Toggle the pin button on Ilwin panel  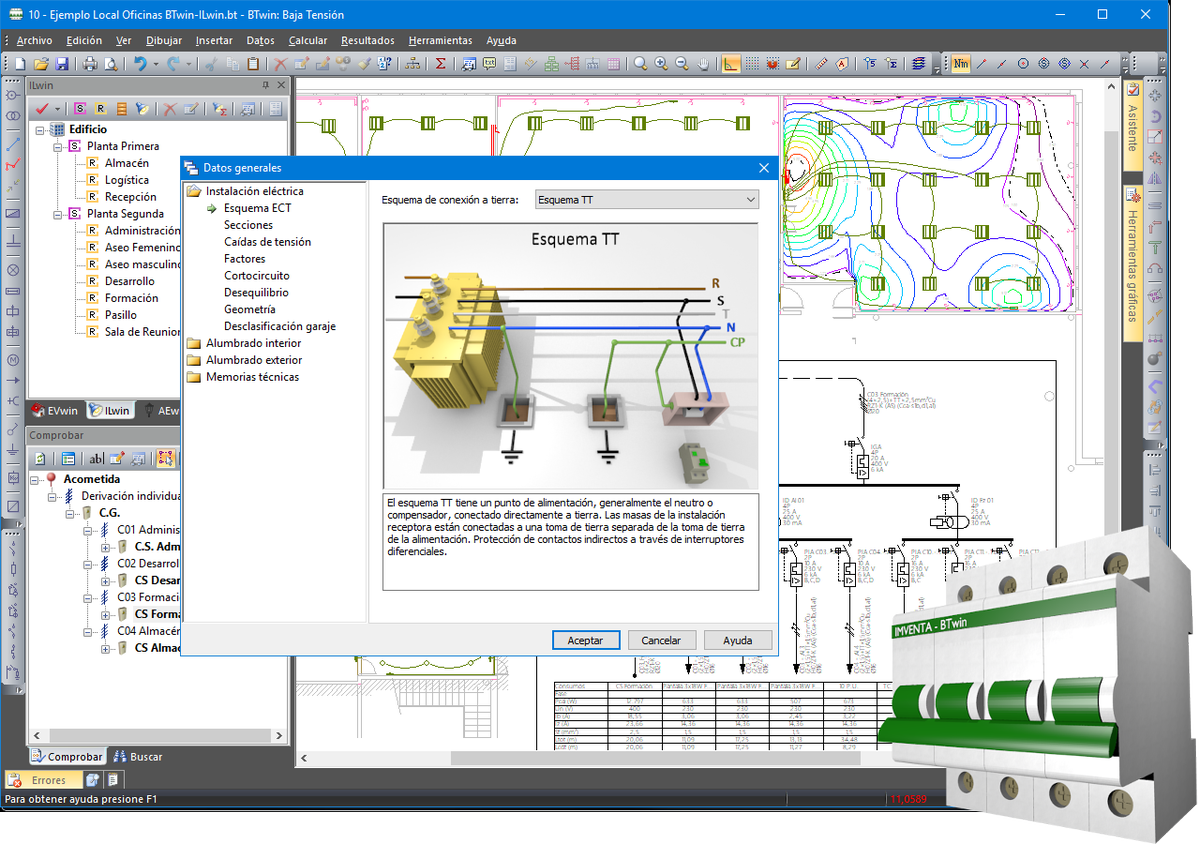pos(265,85)
